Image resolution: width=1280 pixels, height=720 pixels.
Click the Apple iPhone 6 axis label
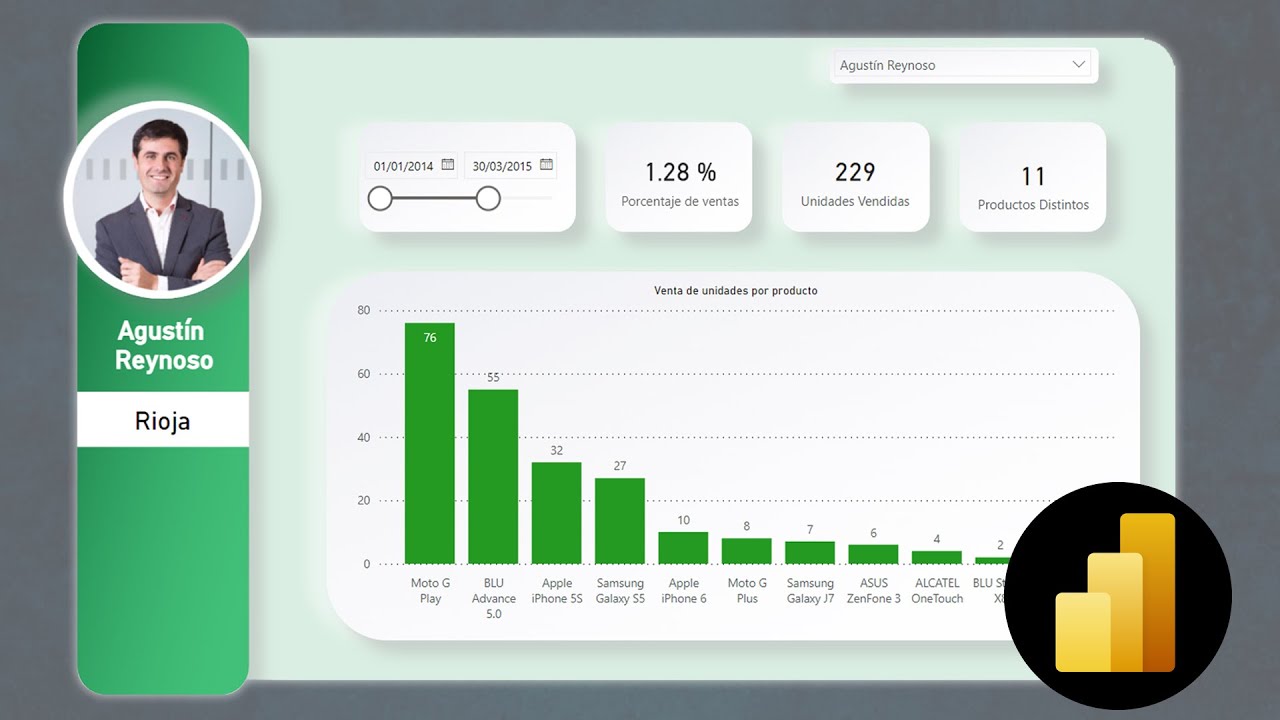coord(684,591)
